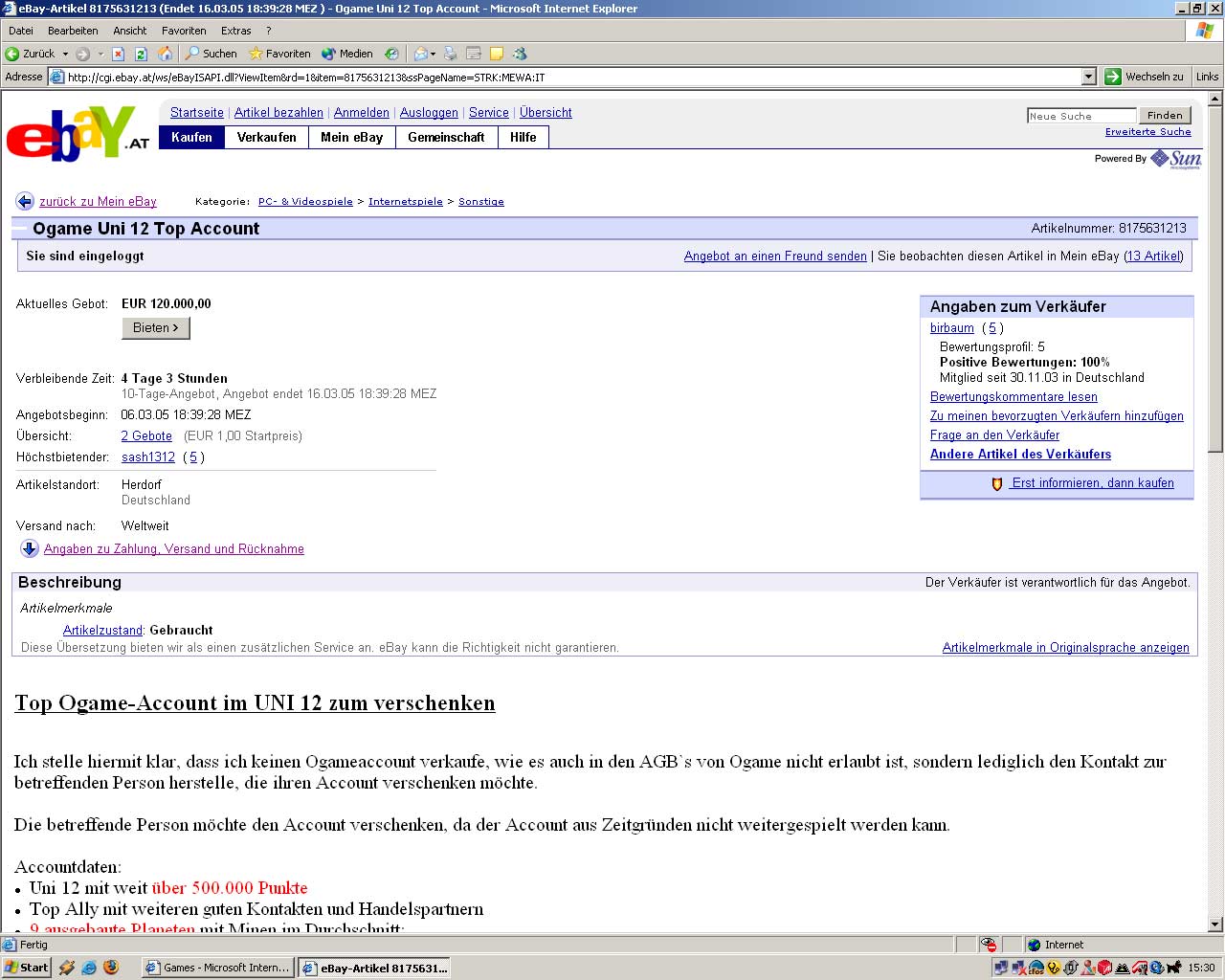Open the Artikel bezahlen link
The width and height of the screenshot is (1225, 980).
pos(278,112)
